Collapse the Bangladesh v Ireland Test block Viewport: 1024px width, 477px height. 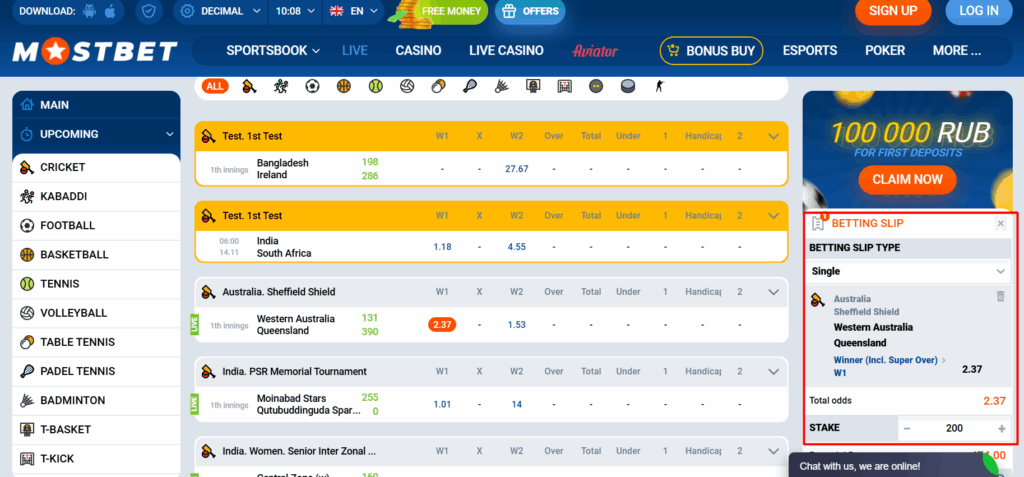[x=774, y=137]
